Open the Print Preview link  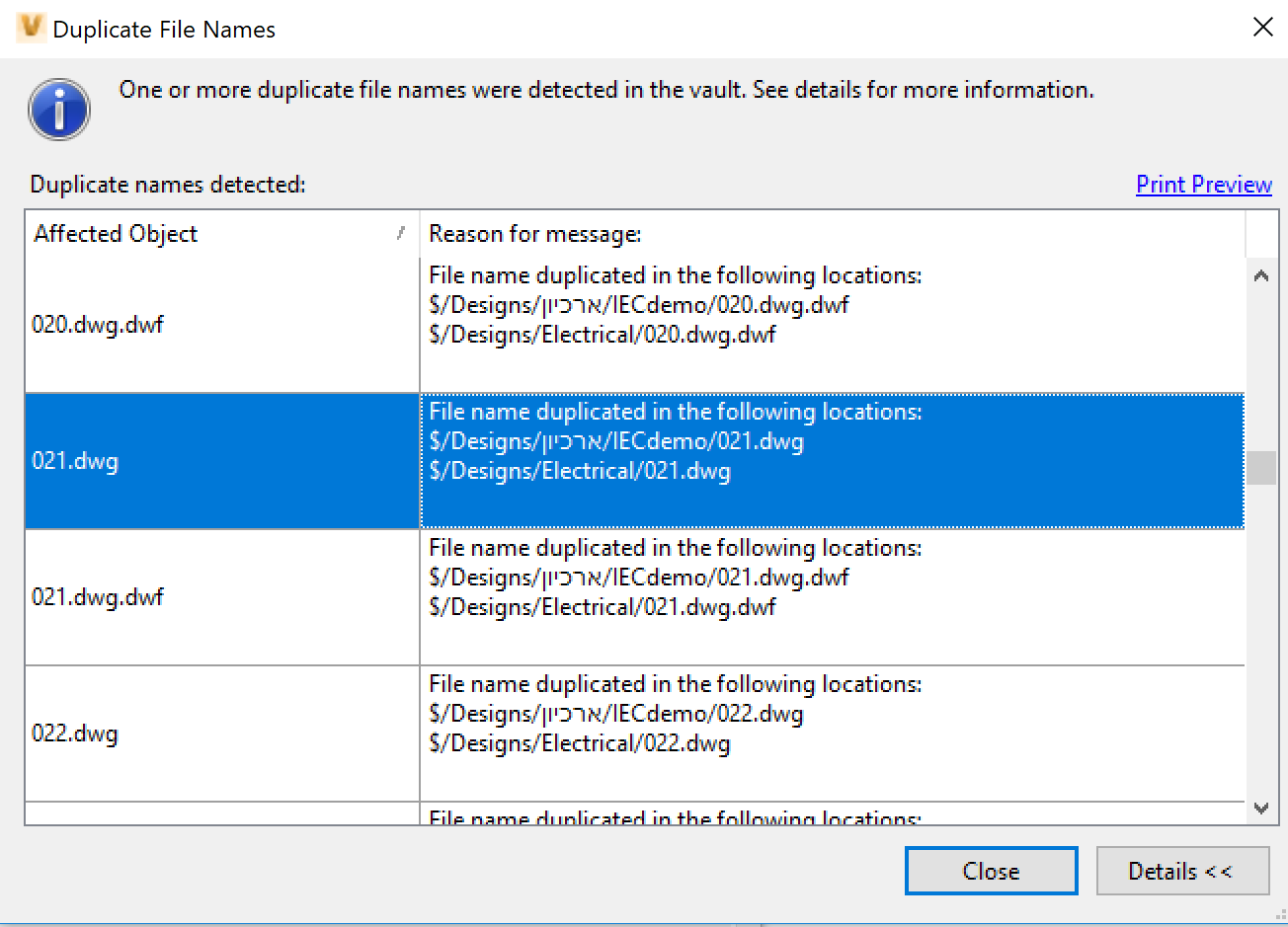point(1204,185)
